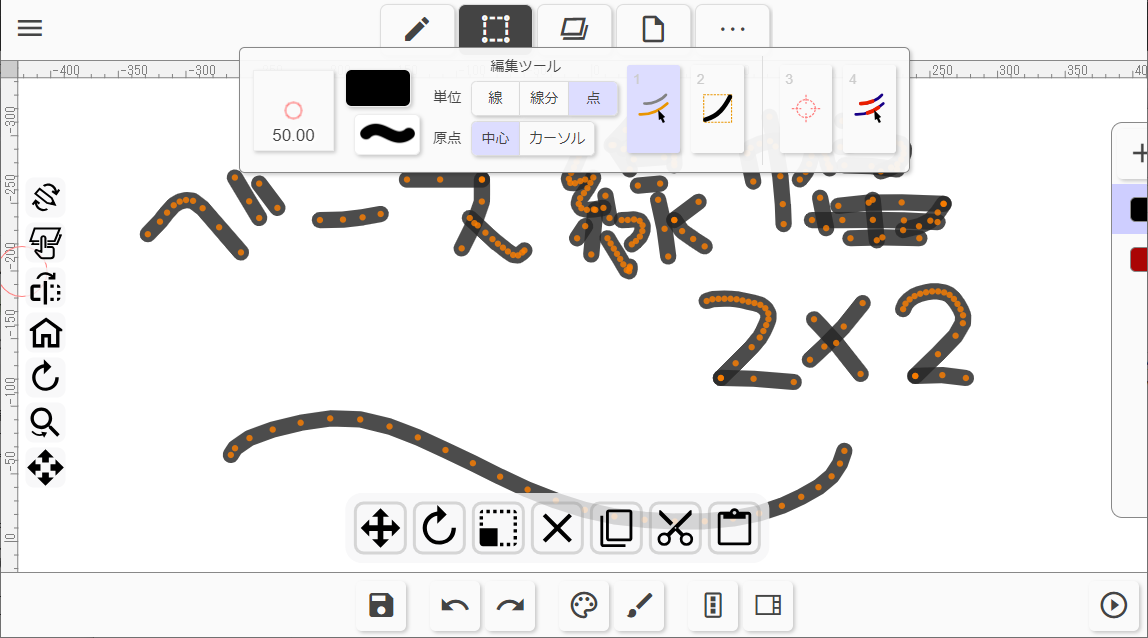Delete the selection with the X icon
The width and height of the screenshot is (1148, 638).
(x=557, y=528)
